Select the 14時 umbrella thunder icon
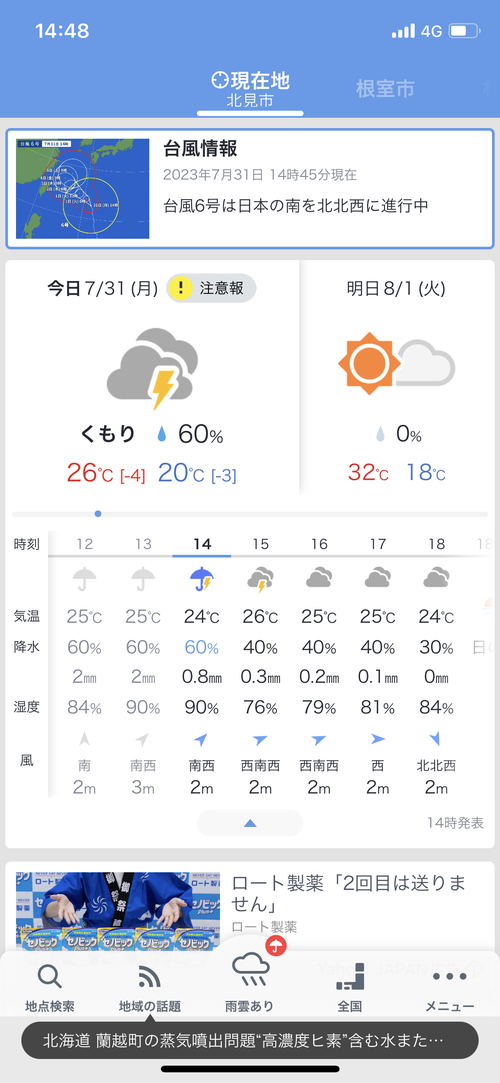500x1083 pixels. [x=202, y=579]
